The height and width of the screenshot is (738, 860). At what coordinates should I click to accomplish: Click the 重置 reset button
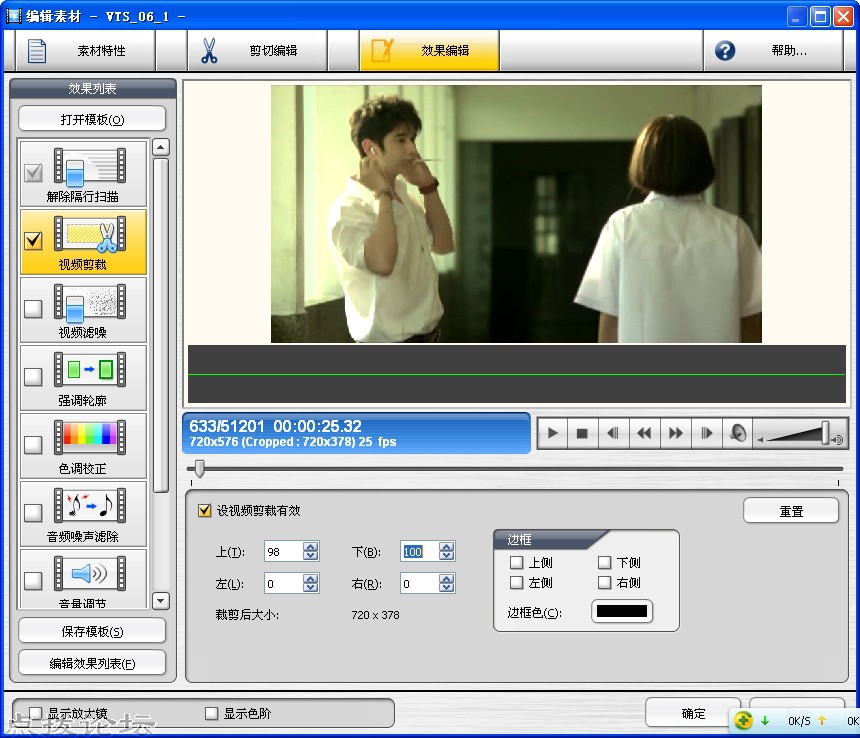tap(791, 511)
